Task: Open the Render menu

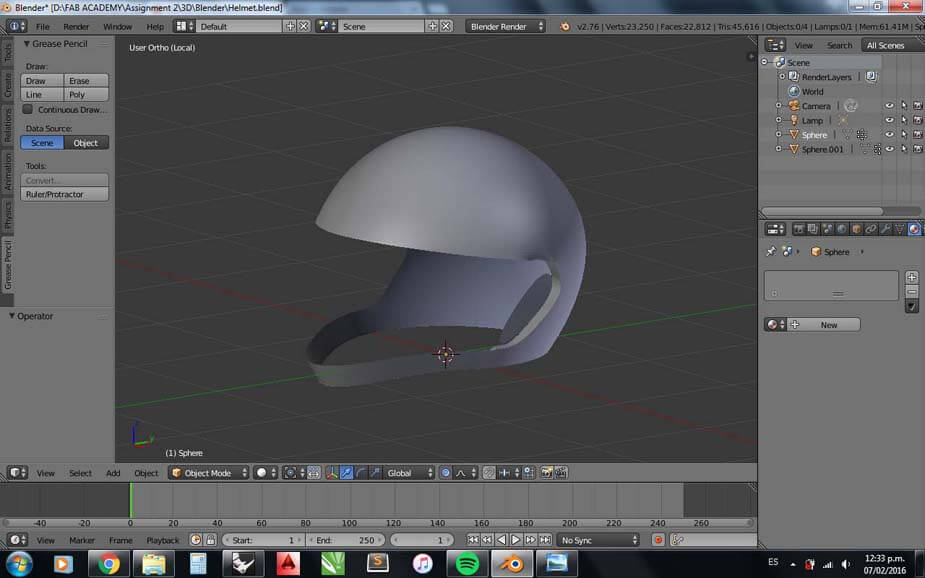Action: tap(76, 27)
